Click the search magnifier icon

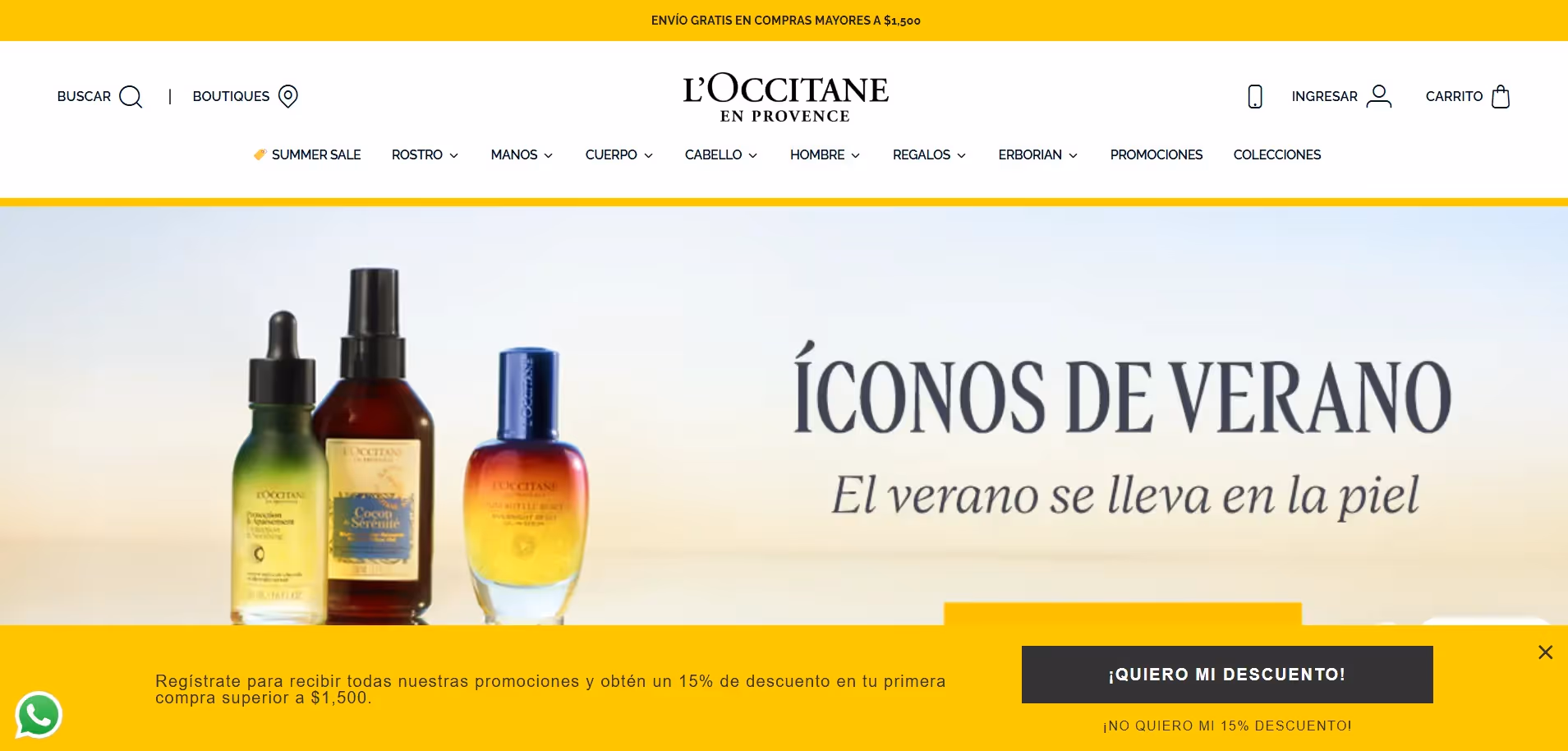coord(131,96)
